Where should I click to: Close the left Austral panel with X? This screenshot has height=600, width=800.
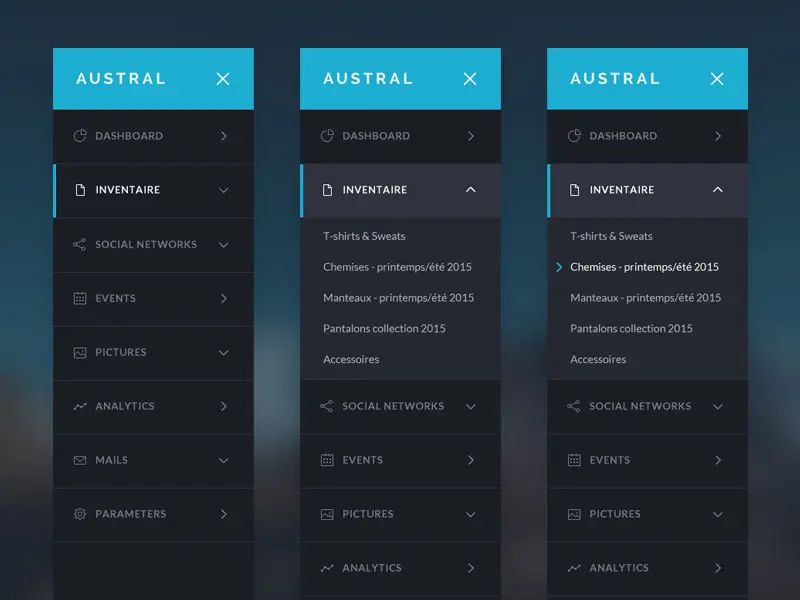point(223,79)
